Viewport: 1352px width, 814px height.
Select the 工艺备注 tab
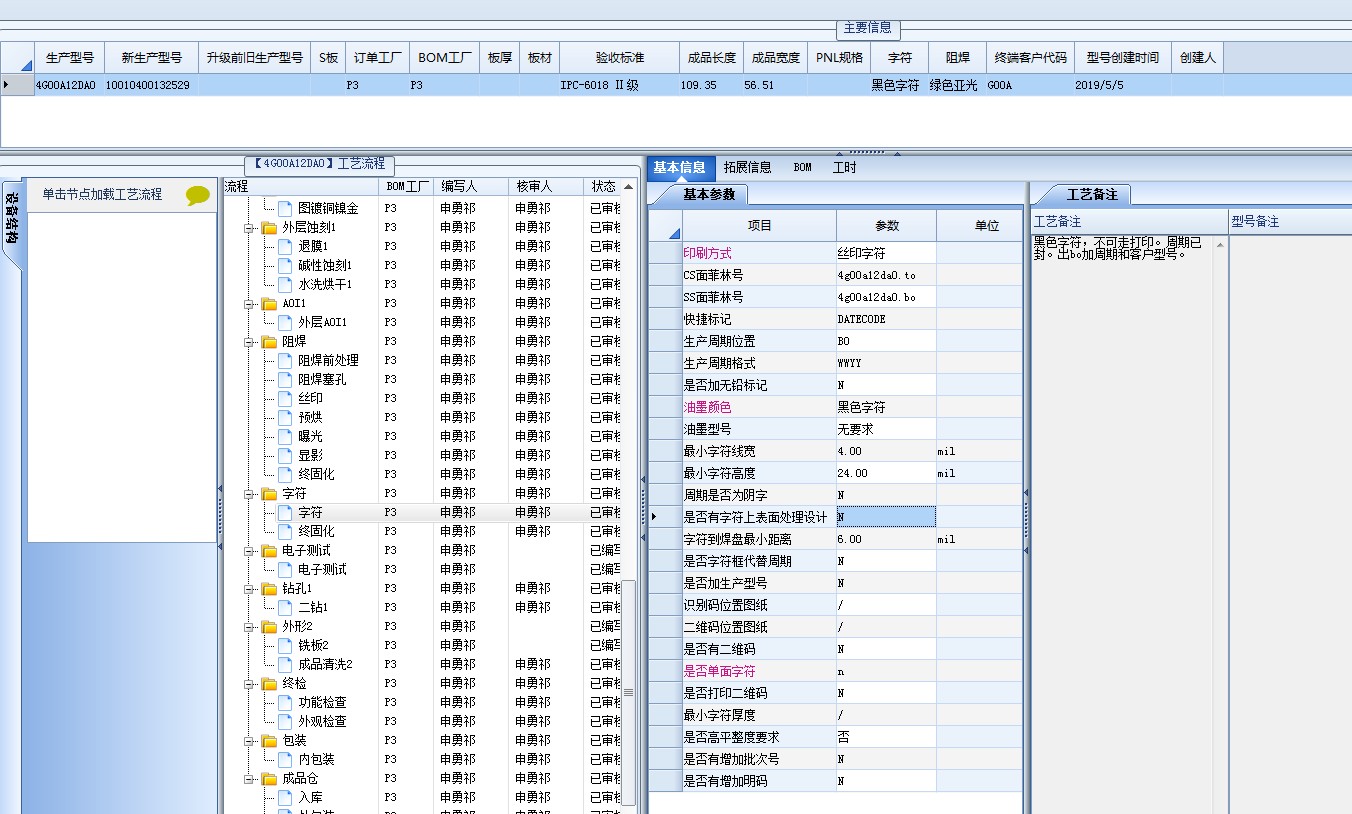[1092, 194]
